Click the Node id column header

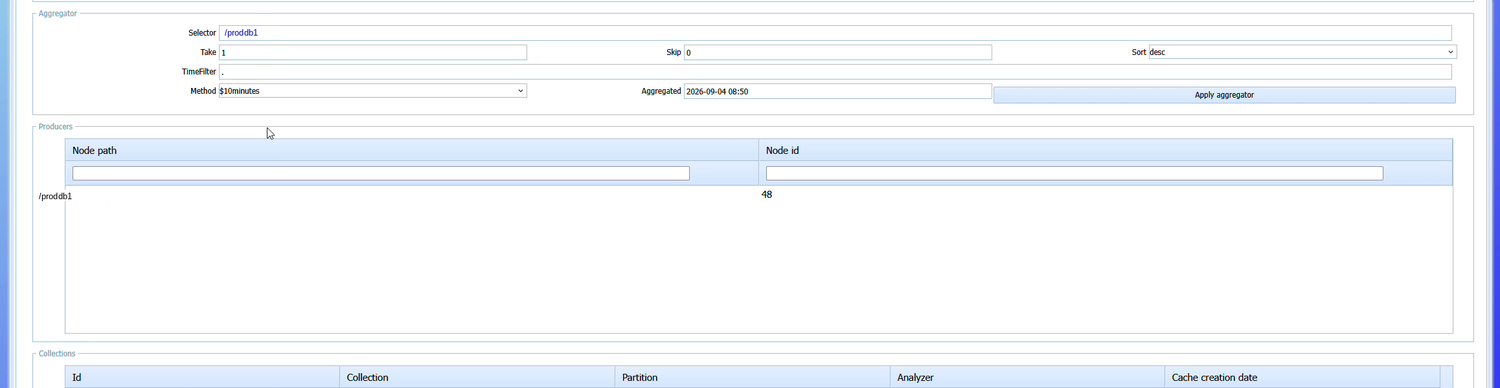tap(1106, 150)
